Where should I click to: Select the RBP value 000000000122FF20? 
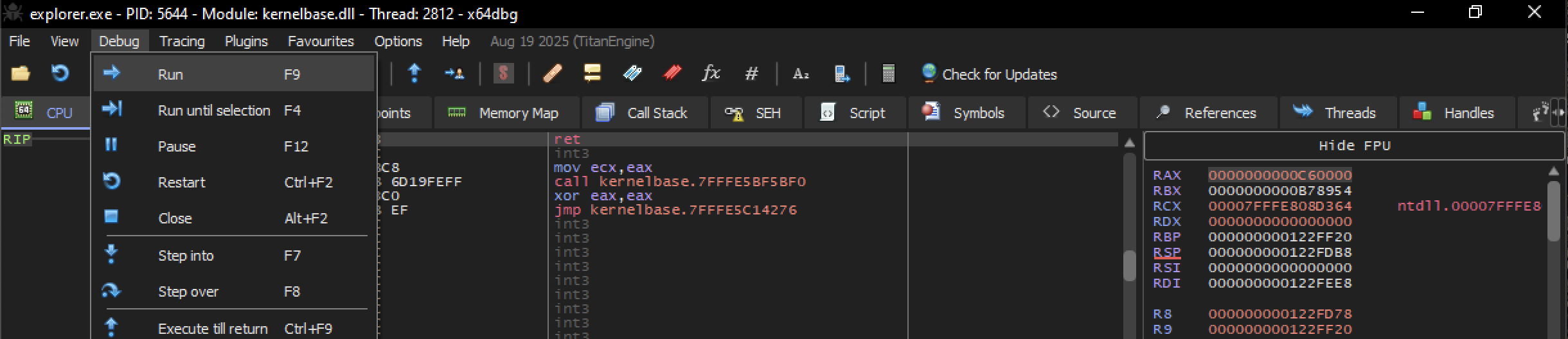(x=1280, y=237)
